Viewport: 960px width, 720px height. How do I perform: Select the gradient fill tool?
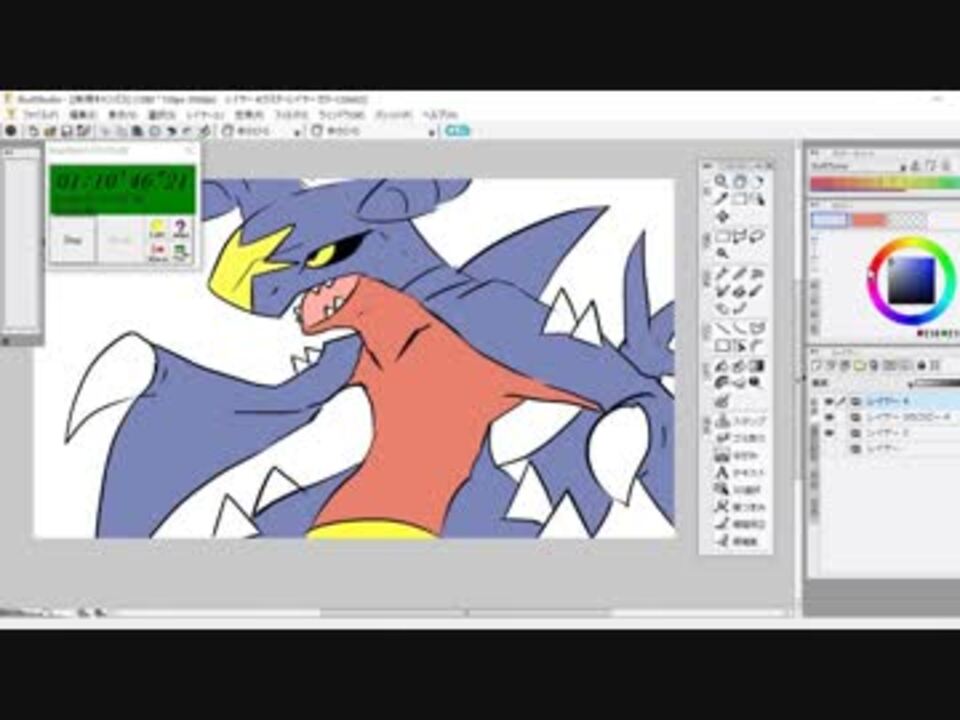tap(758, 366)
